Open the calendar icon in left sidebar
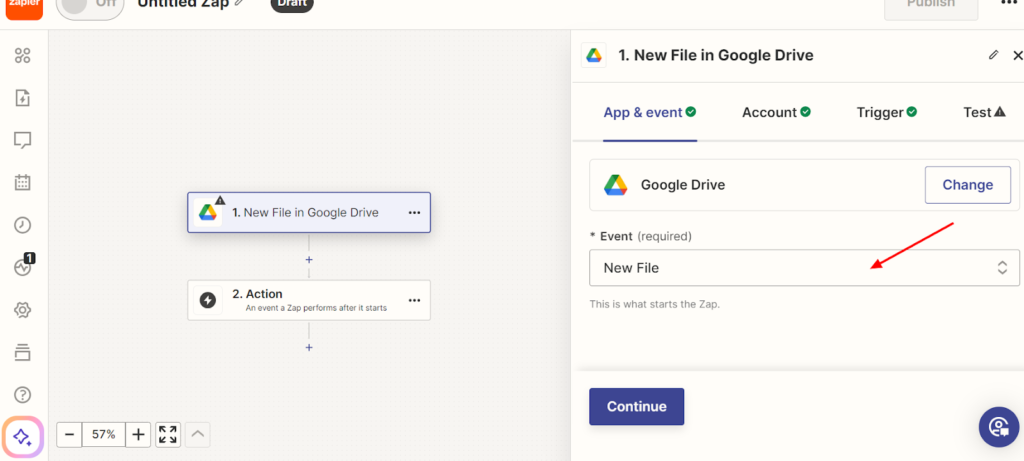Screen dimensions: 1024x461 point(22,183)
